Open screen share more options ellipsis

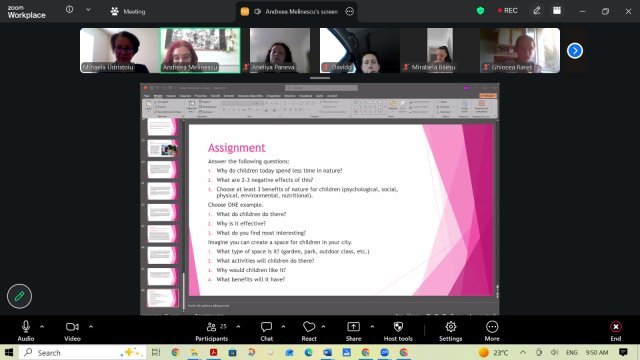pos(349,11)
